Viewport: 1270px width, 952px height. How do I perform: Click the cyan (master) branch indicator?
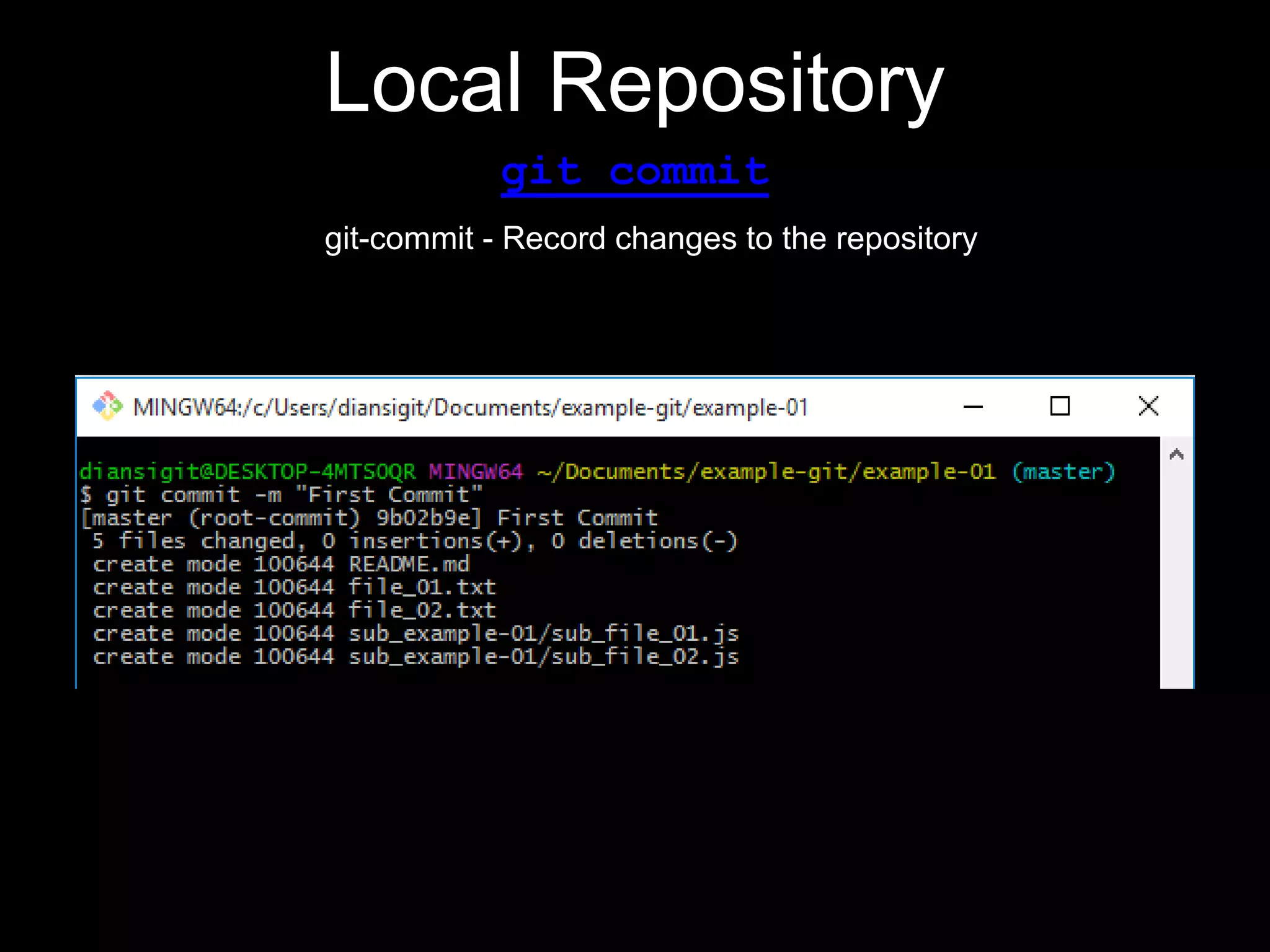1063,472
